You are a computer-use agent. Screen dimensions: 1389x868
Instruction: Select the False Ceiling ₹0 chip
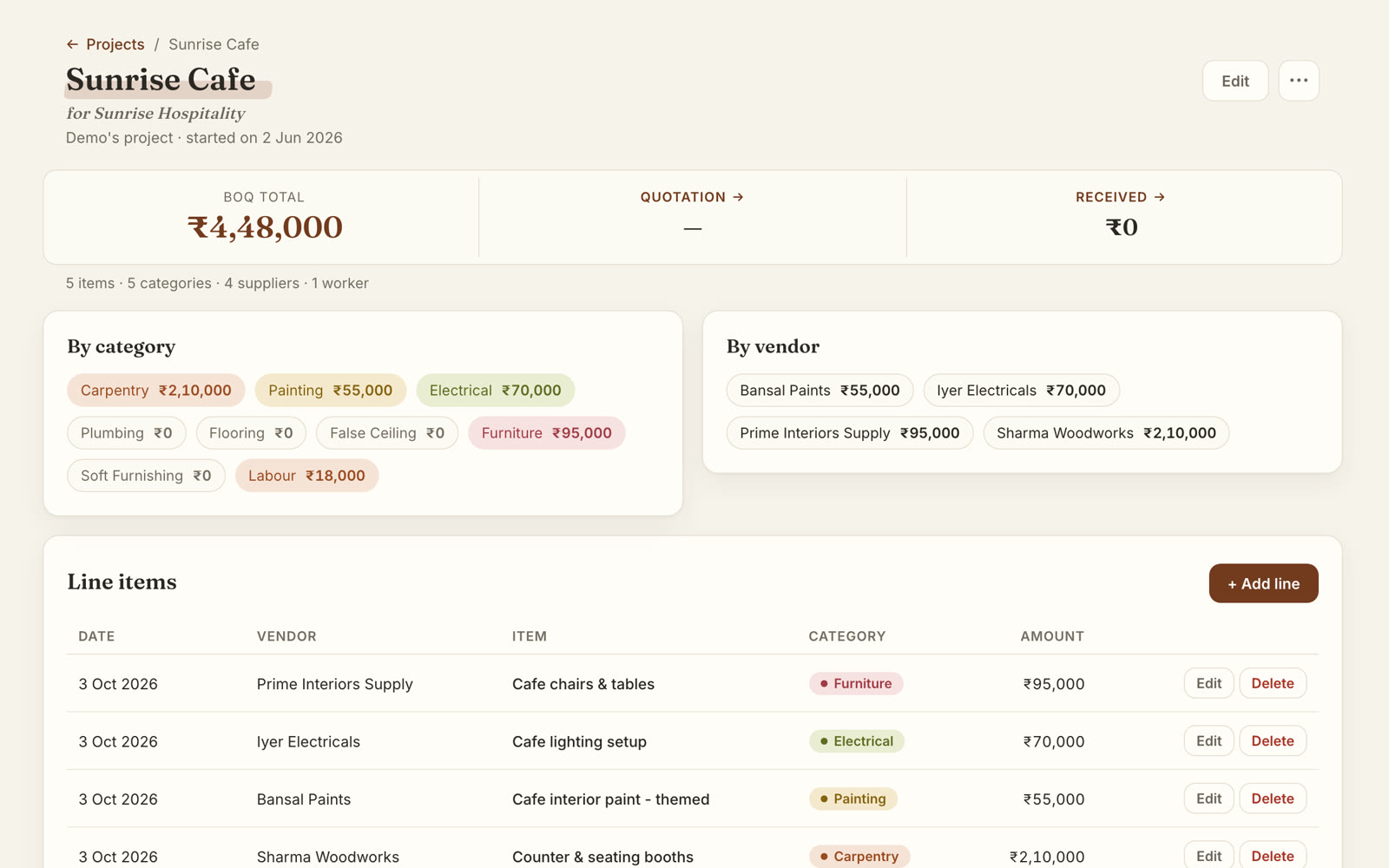pyautogui.click(x=387, y=433)
